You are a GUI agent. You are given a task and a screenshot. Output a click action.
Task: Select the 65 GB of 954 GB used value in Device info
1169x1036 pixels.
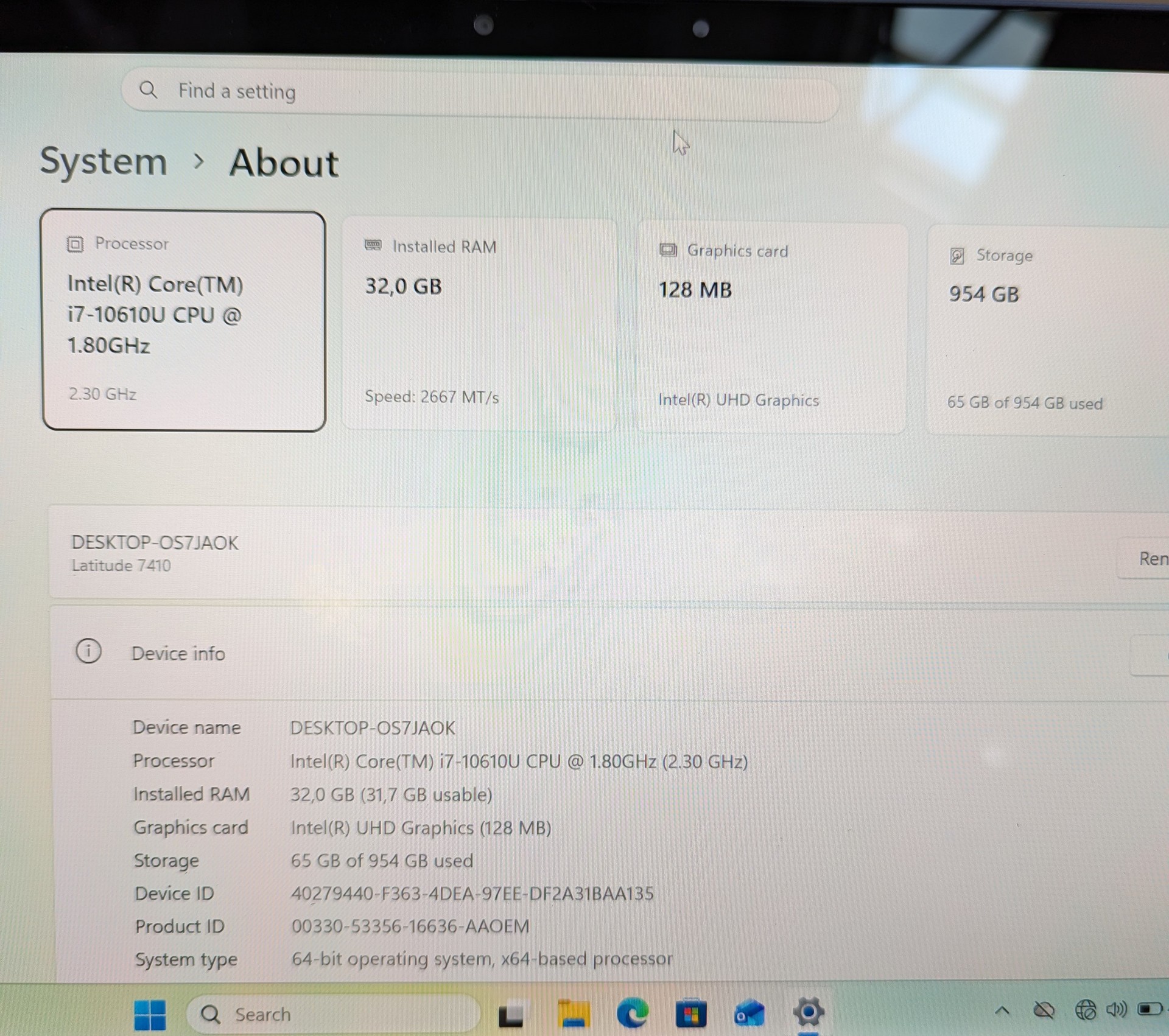382,861
